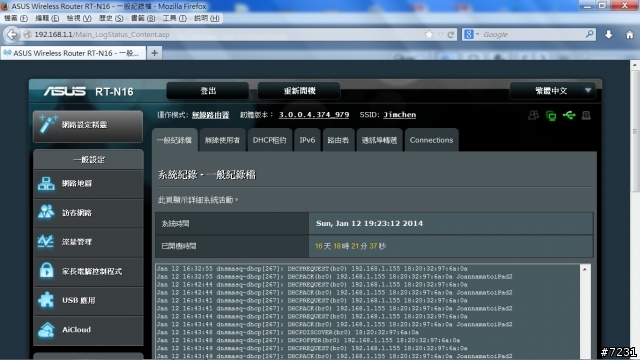Screen dimensions: 640x360
Task: Click the USB application puzzle icon
Action: pyautogui.click(x=46, y=300)
